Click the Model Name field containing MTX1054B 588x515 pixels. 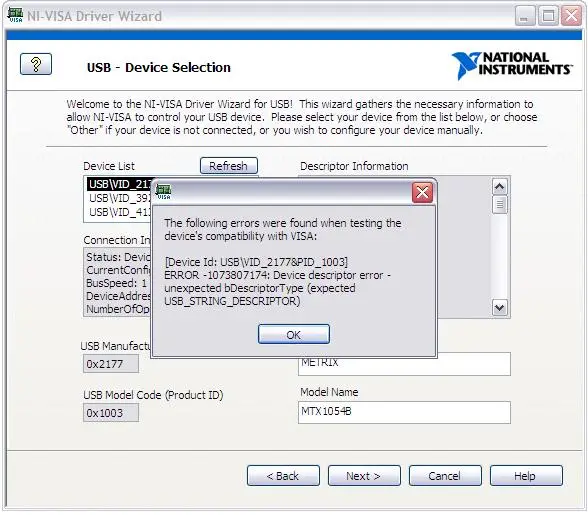pos(404,412)
